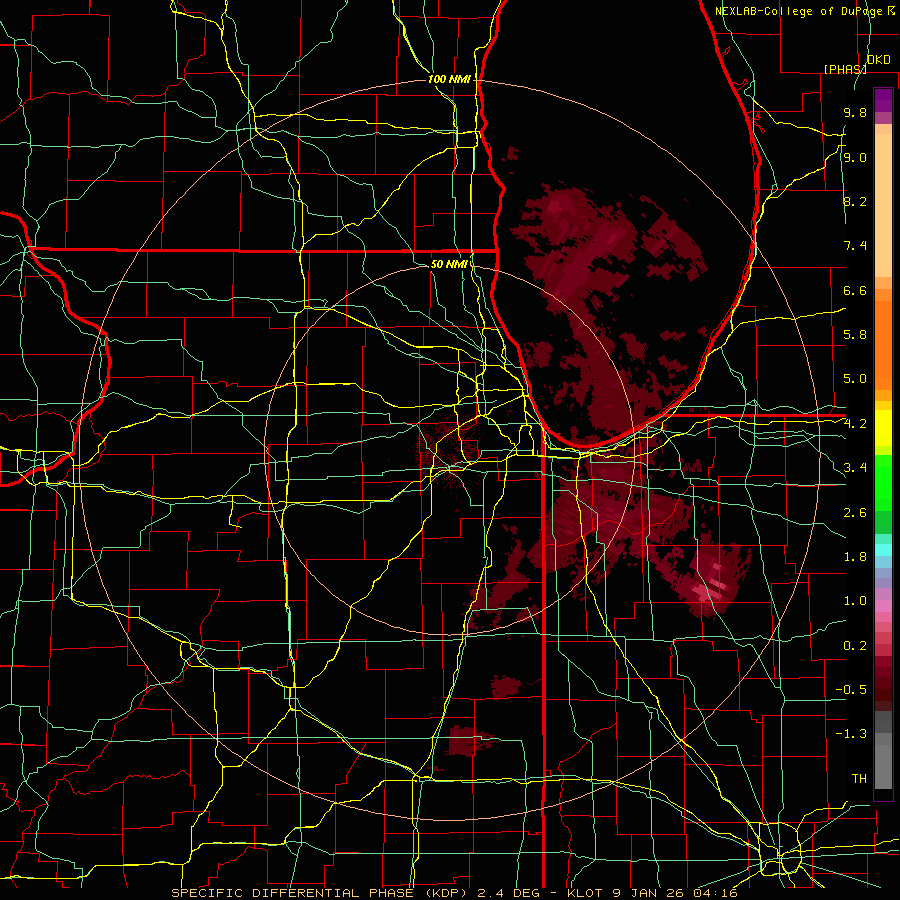900x900 pixels.
Task: Select the 7.4 scale value
Action: point(855,246)
